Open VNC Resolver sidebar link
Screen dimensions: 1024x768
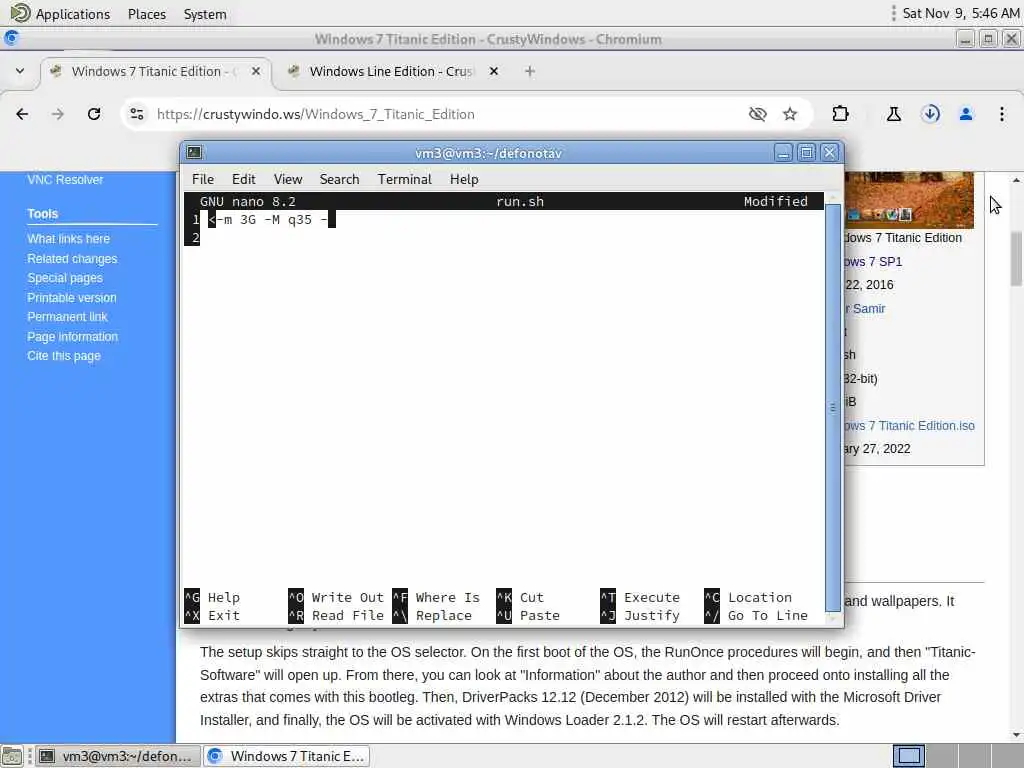coord(65,180)
